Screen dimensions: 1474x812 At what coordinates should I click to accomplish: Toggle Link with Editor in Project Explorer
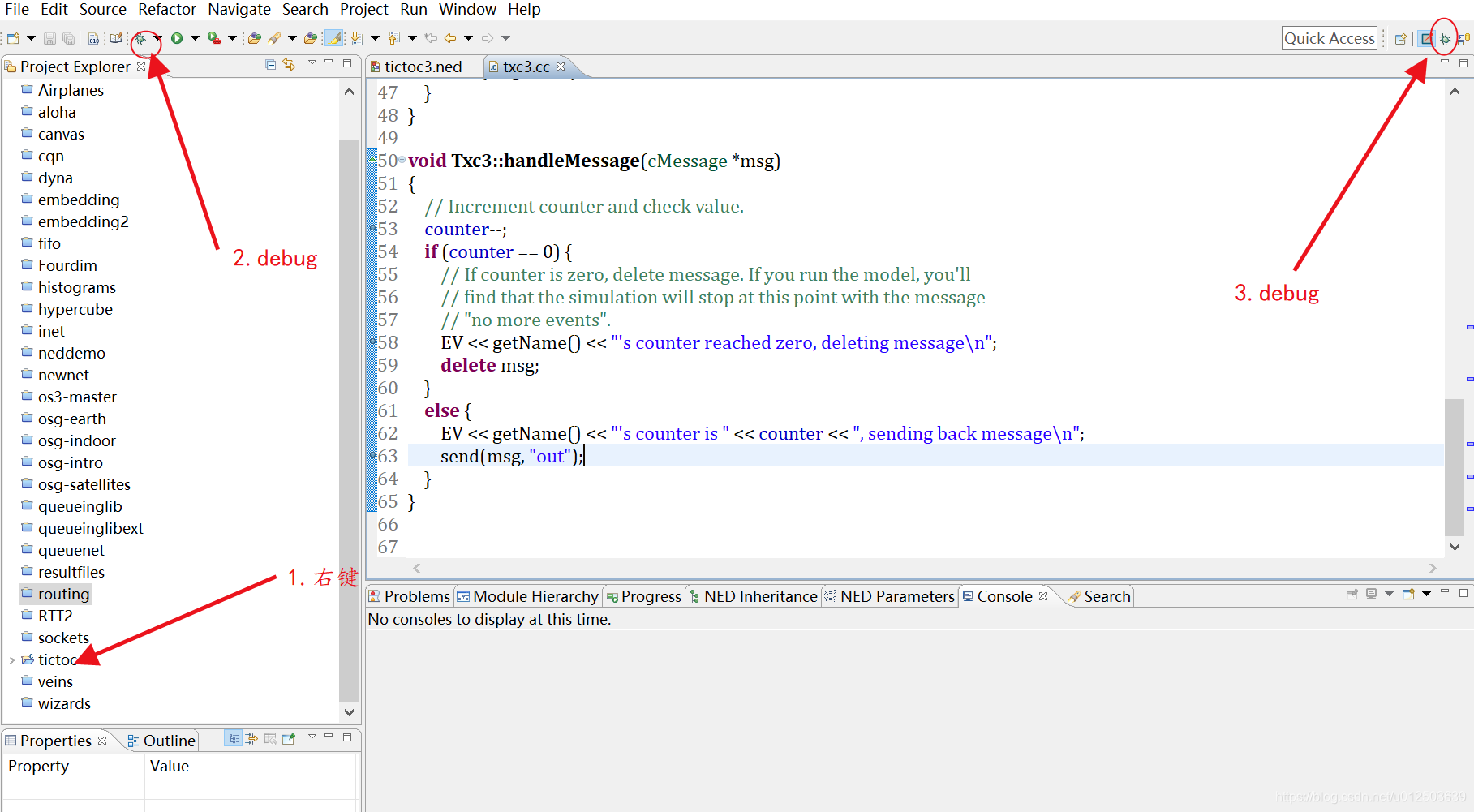click(x=289, y=63)
